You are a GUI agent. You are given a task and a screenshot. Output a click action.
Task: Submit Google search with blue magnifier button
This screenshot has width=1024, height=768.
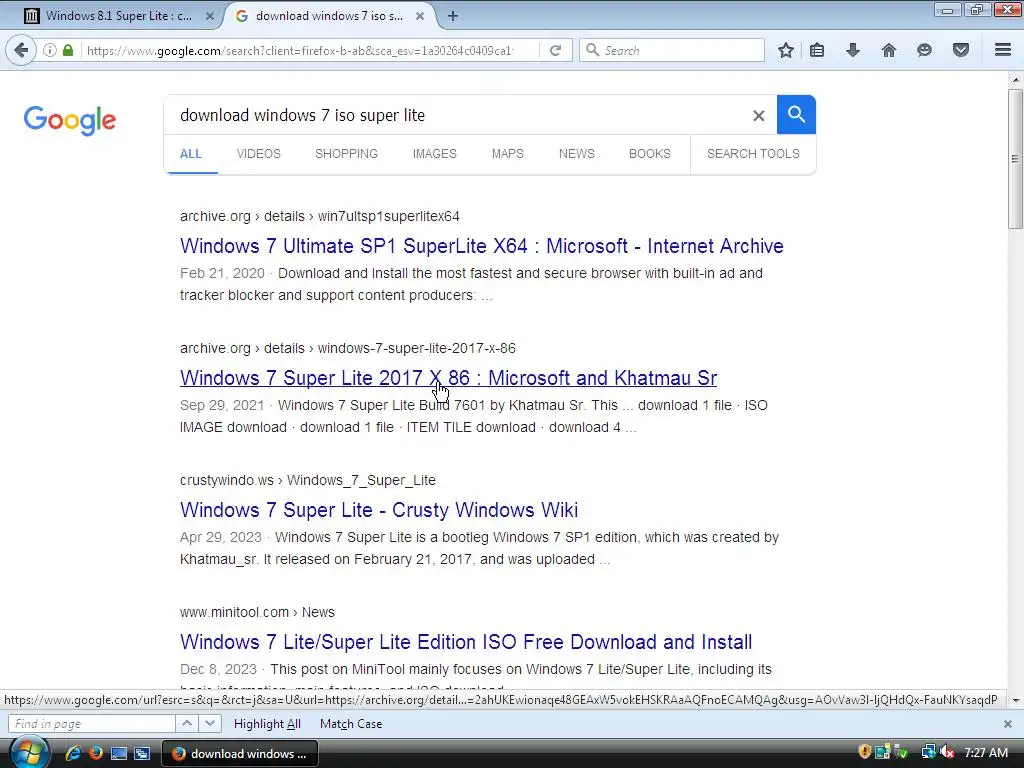click(x=796, y=115)
